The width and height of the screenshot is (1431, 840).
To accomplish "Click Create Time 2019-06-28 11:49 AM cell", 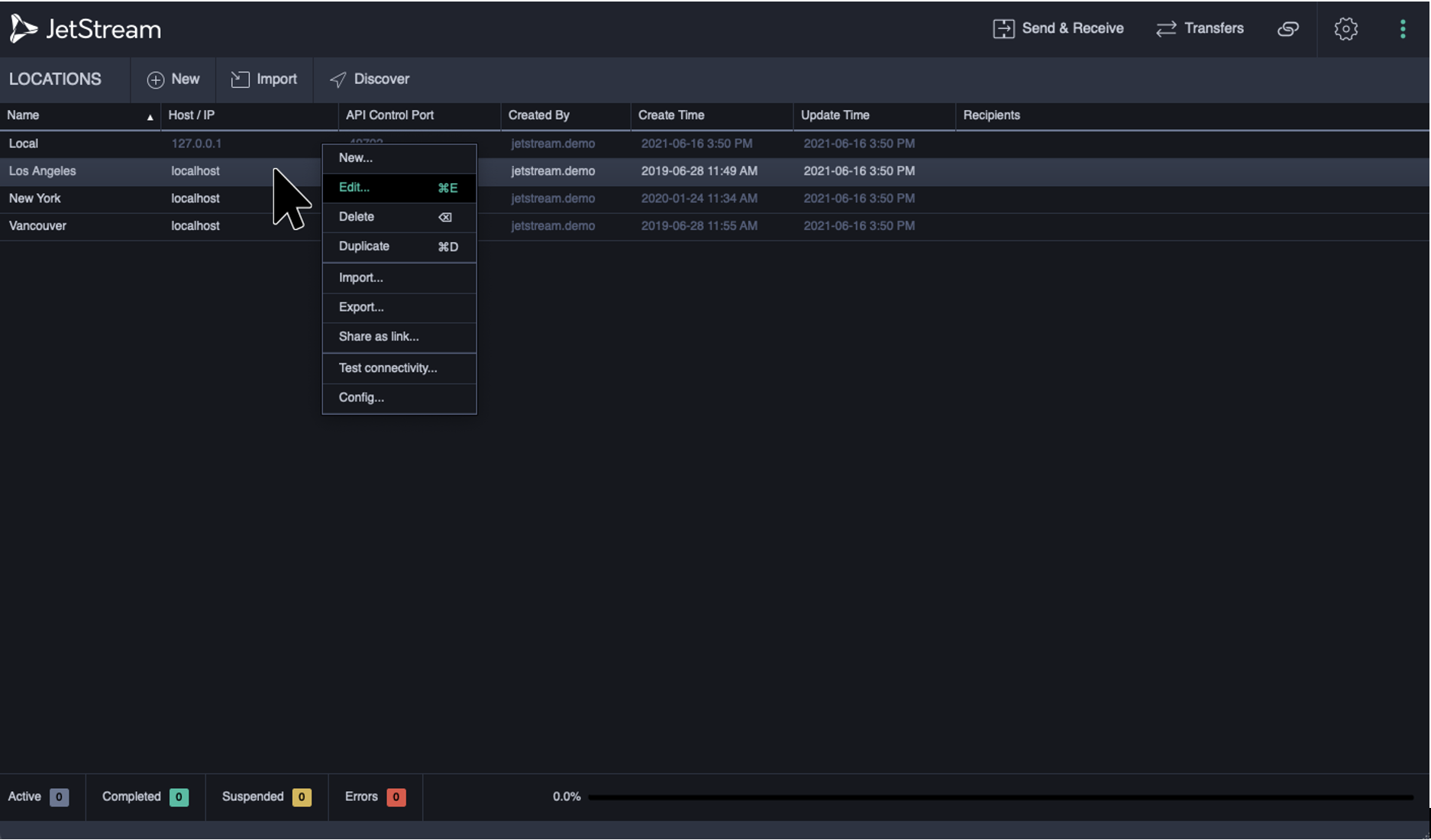I will click(699, 171).
